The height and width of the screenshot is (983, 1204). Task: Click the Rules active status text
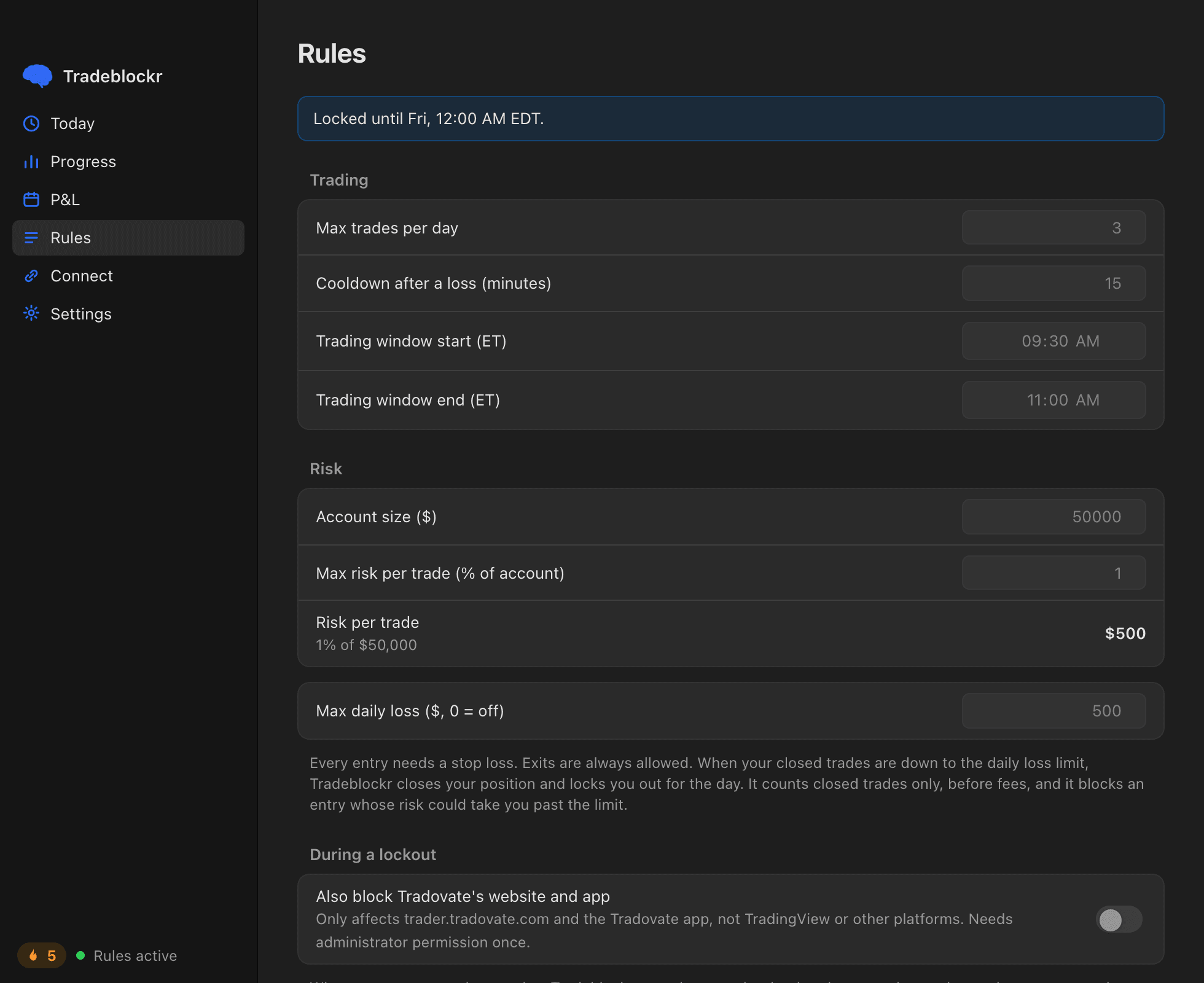pyautogui.click(x=135, y=956)
